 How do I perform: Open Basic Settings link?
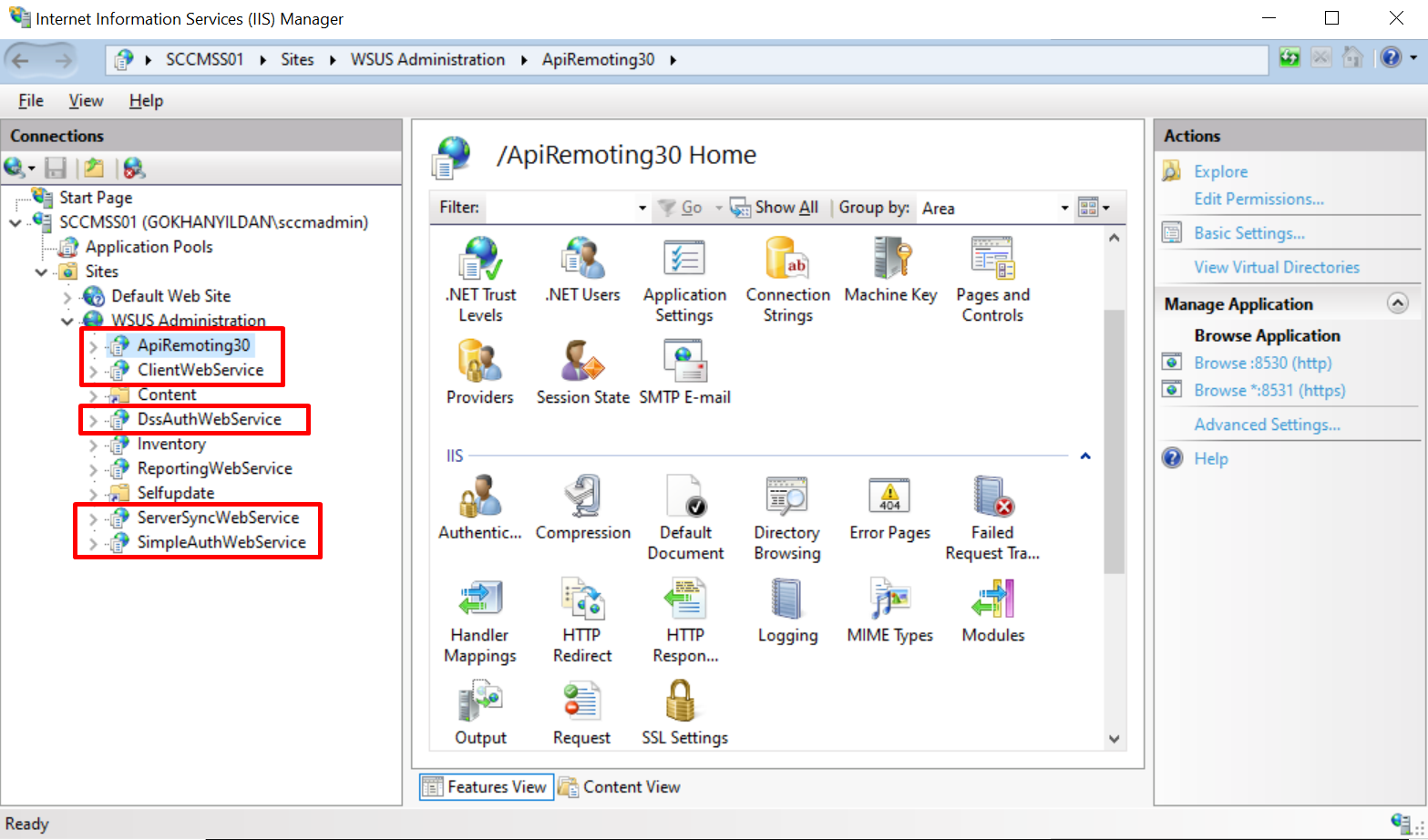pos(1249,233)
